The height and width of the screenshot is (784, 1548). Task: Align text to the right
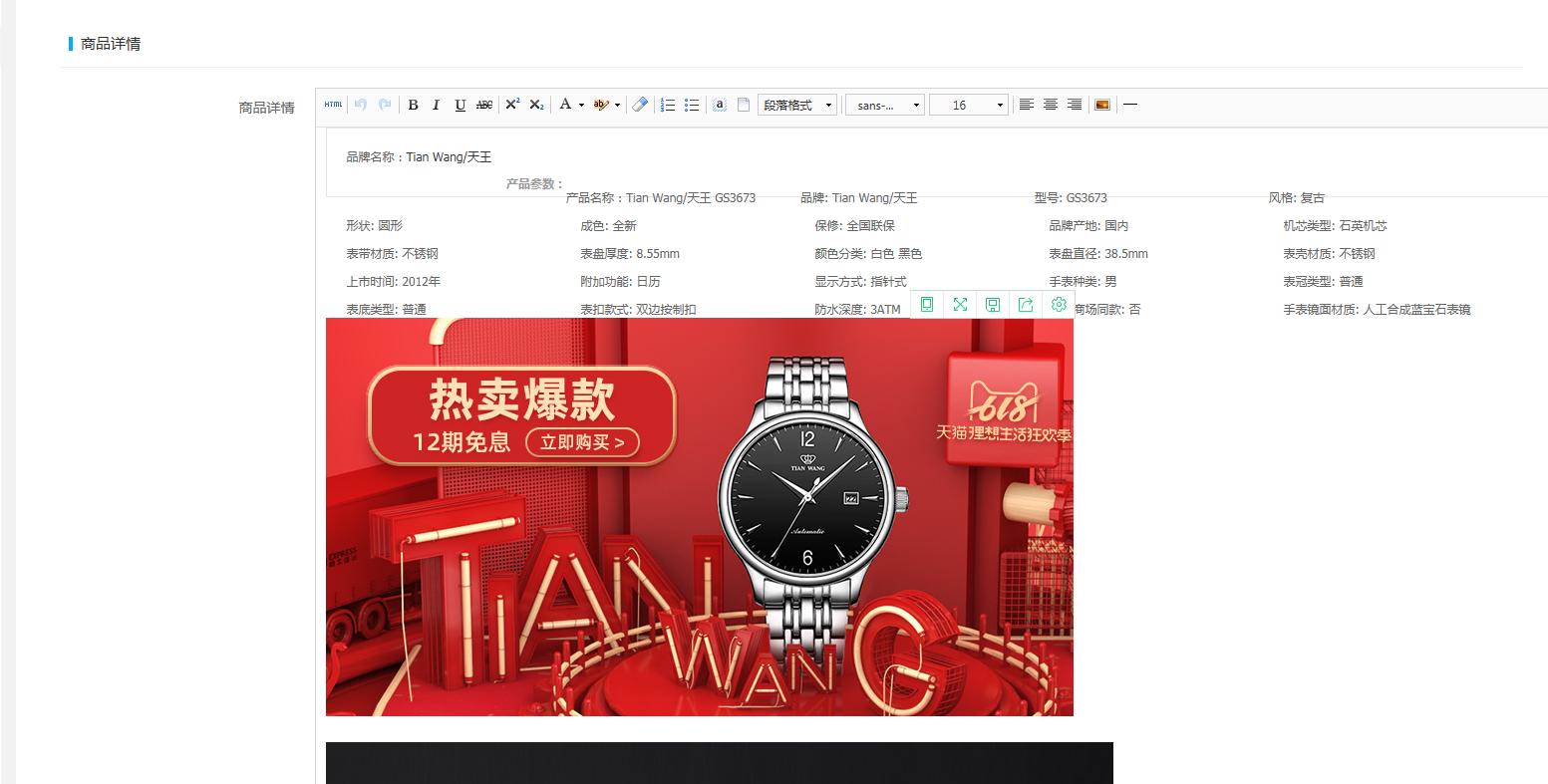point(1075,105)
